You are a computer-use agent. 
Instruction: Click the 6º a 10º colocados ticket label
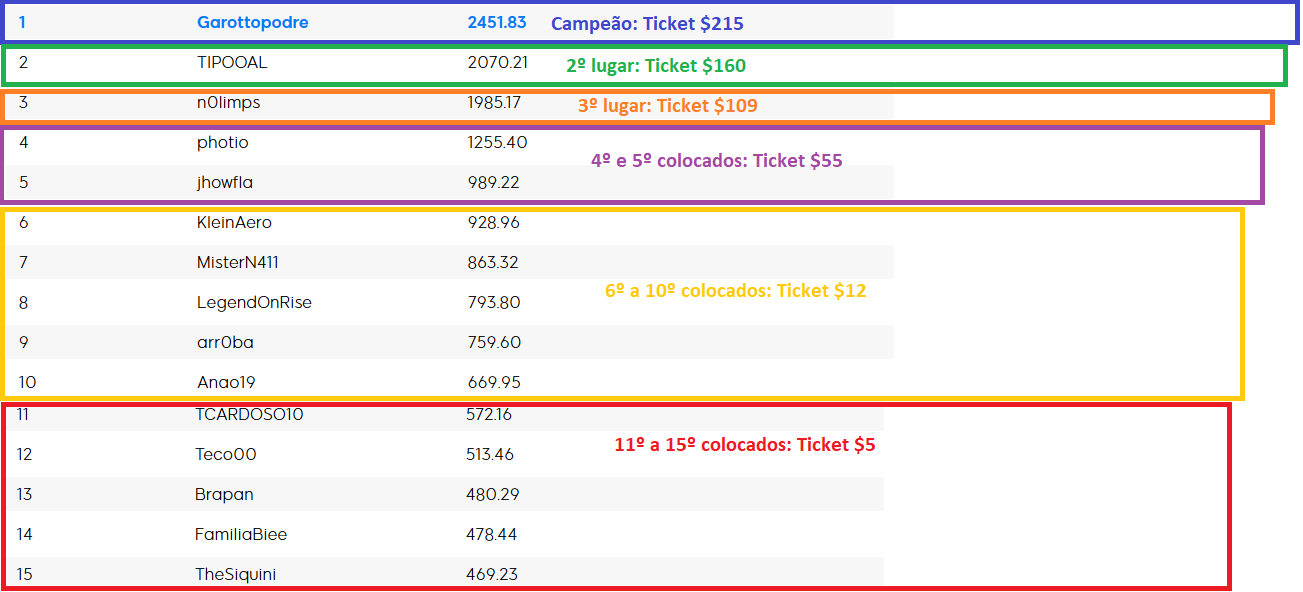[735, 291]
